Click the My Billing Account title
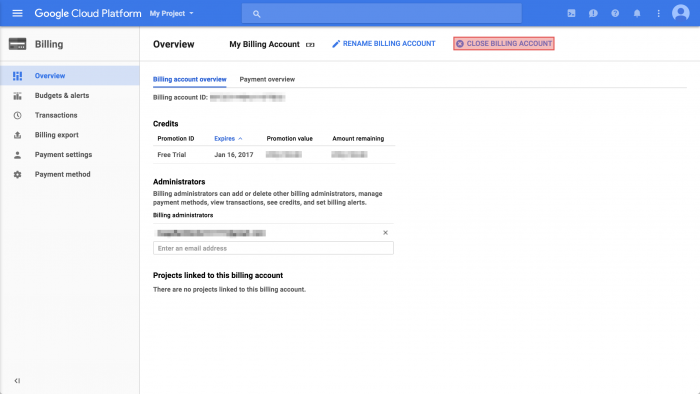The image size is (700, 394). [264, 44]
